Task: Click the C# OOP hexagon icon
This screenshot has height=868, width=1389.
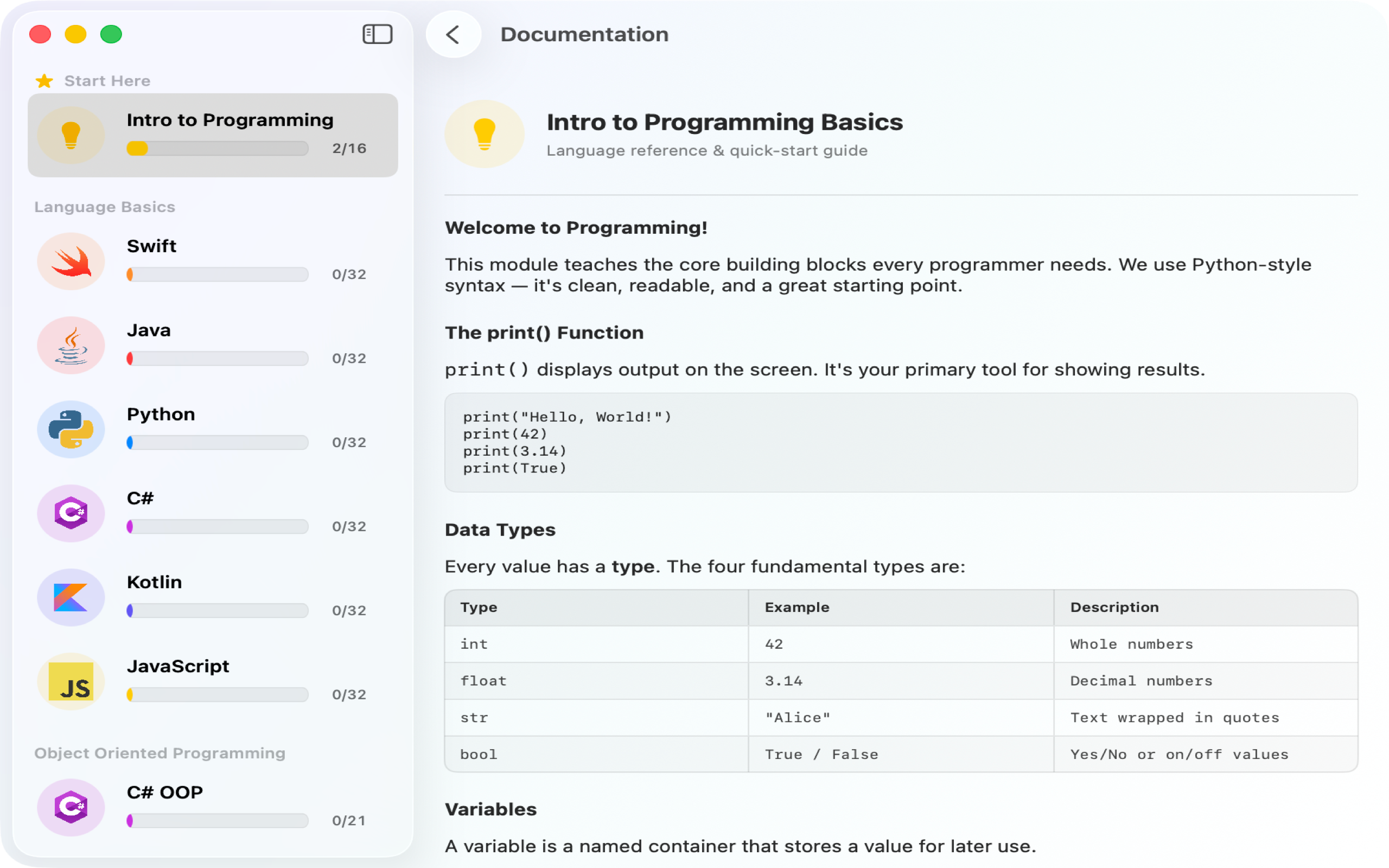Action: (x=71, y=808)
